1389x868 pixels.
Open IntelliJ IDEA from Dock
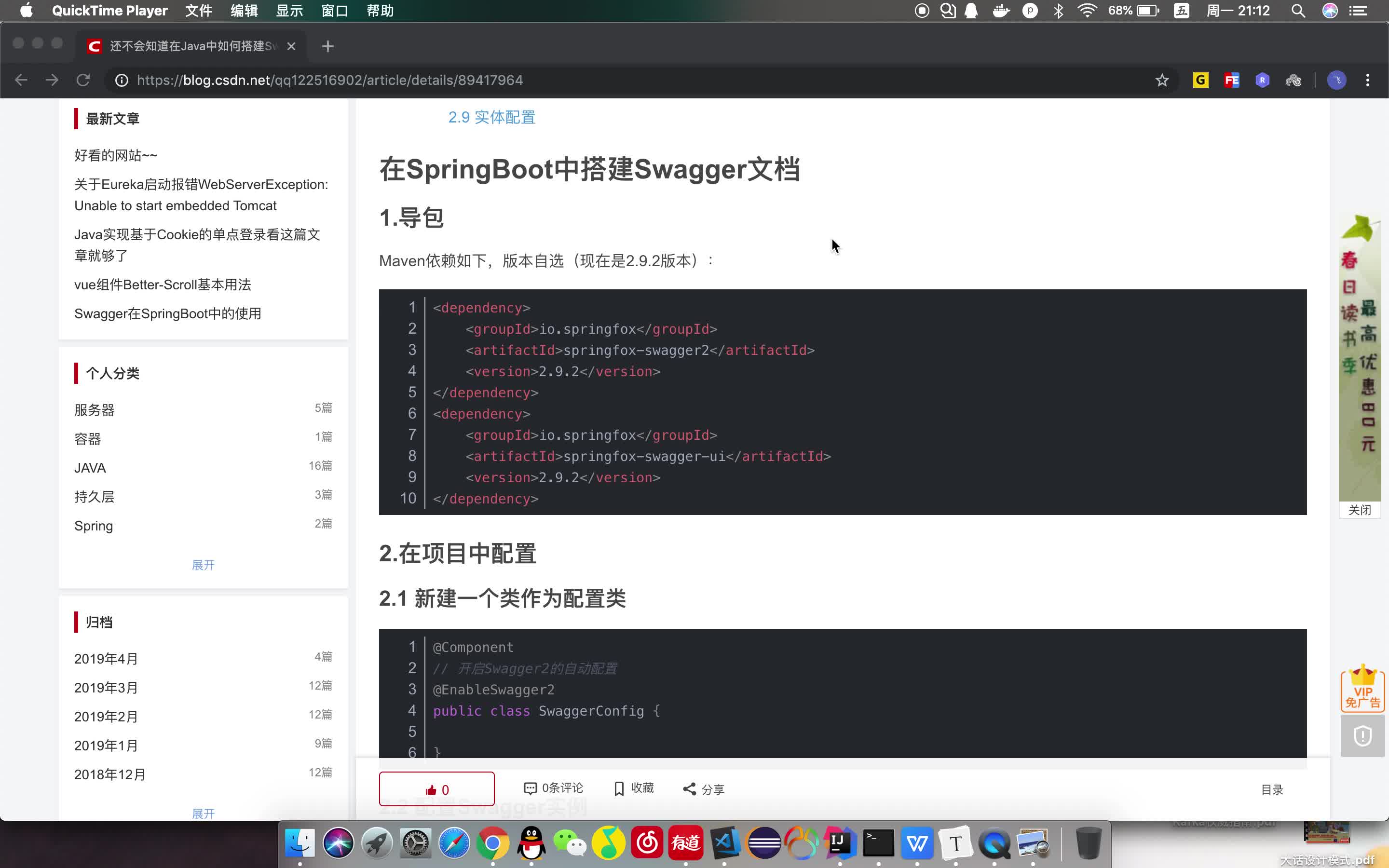coord(840,843)
